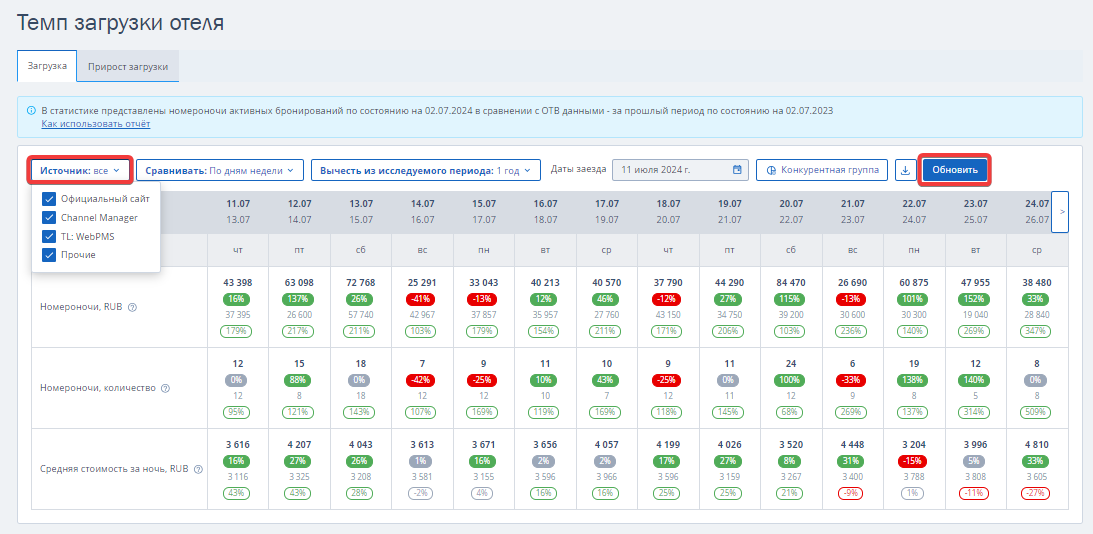Toggle the Channel Manager checkbox
This screenshot has height=534, width=1093.
point(49,218)
